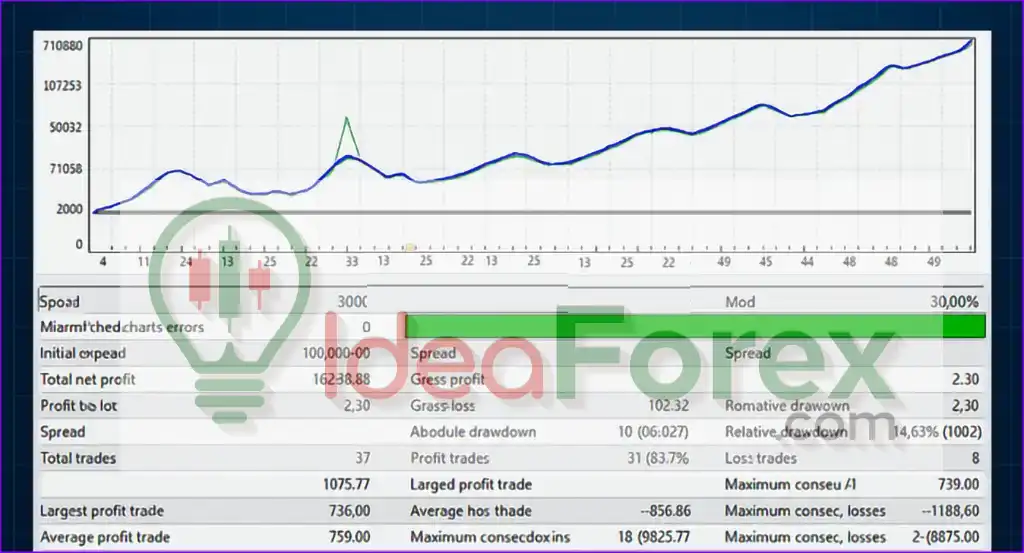Select the Total trades value 37
Screen dimensions: 1024x553
(x=362, y=459)
